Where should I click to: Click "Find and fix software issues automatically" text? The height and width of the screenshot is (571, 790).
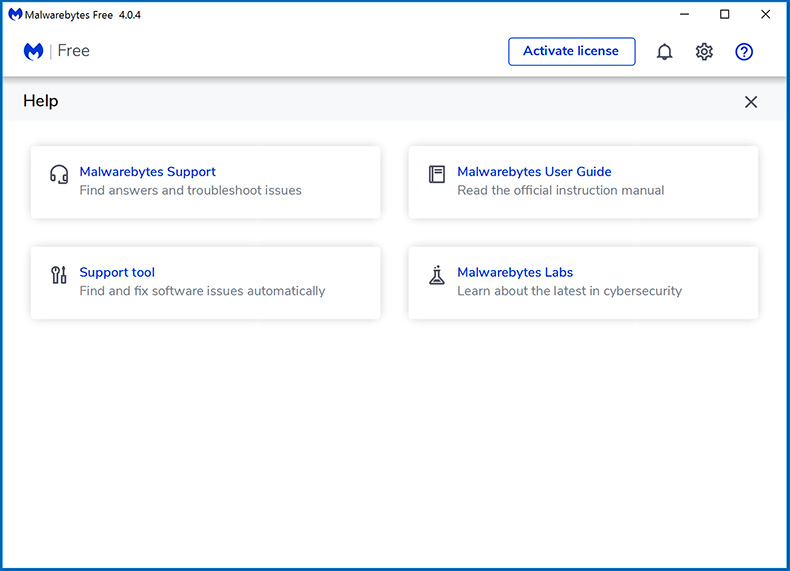pyautogui.click(x=203, y=291)
